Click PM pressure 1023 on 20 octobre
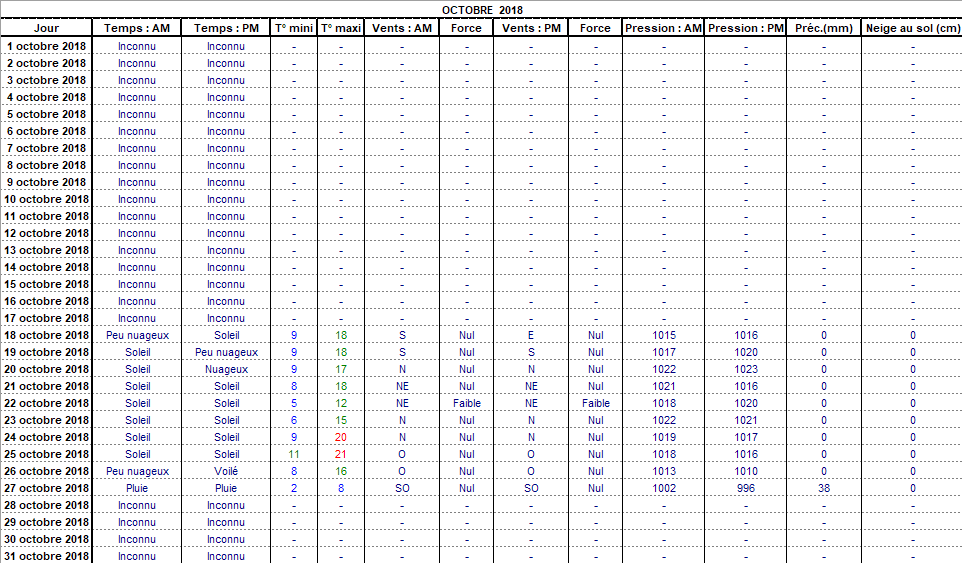 746,369
